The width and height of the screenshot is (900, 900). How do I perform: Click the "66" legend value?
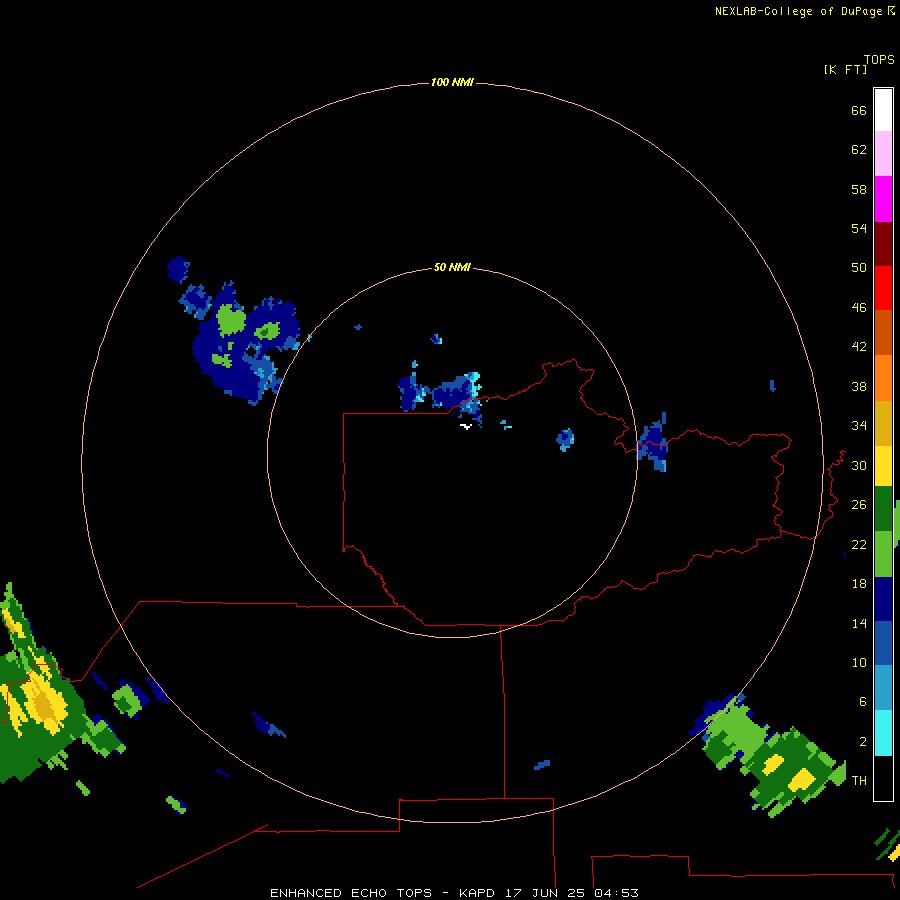[x=859, y=111]
